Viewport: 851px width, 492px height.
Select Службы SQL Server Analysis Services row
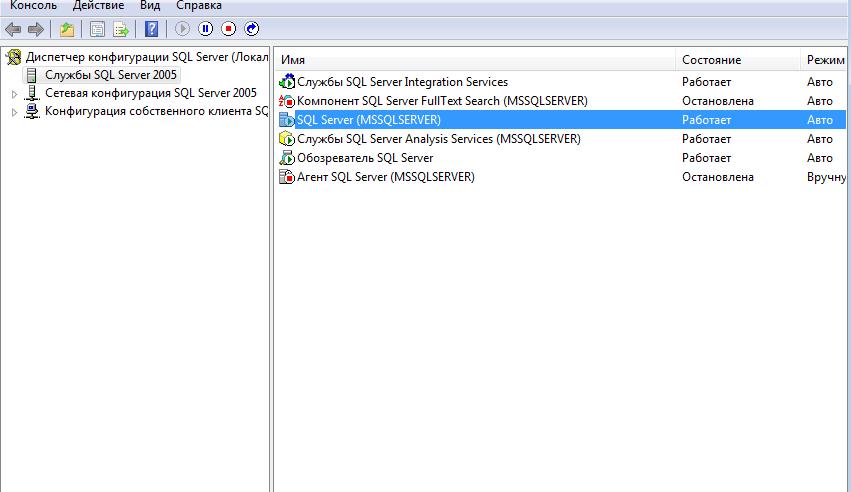click(561, 139)
